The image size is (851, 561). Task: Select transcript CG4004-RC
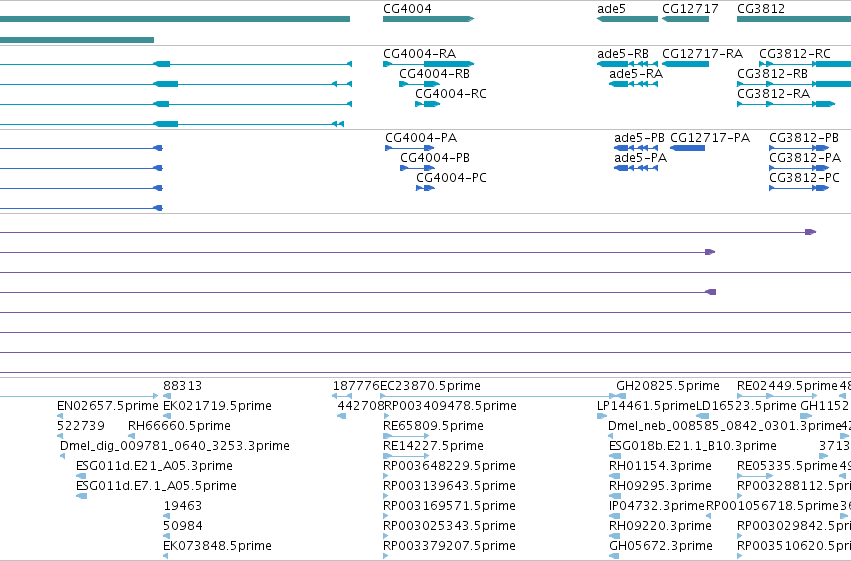tap(427, 104)
